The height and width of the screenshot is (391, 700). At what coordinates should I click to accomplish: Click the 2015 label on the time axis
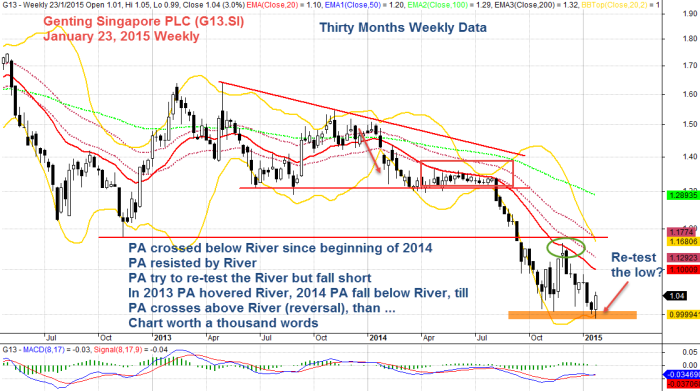594,338
